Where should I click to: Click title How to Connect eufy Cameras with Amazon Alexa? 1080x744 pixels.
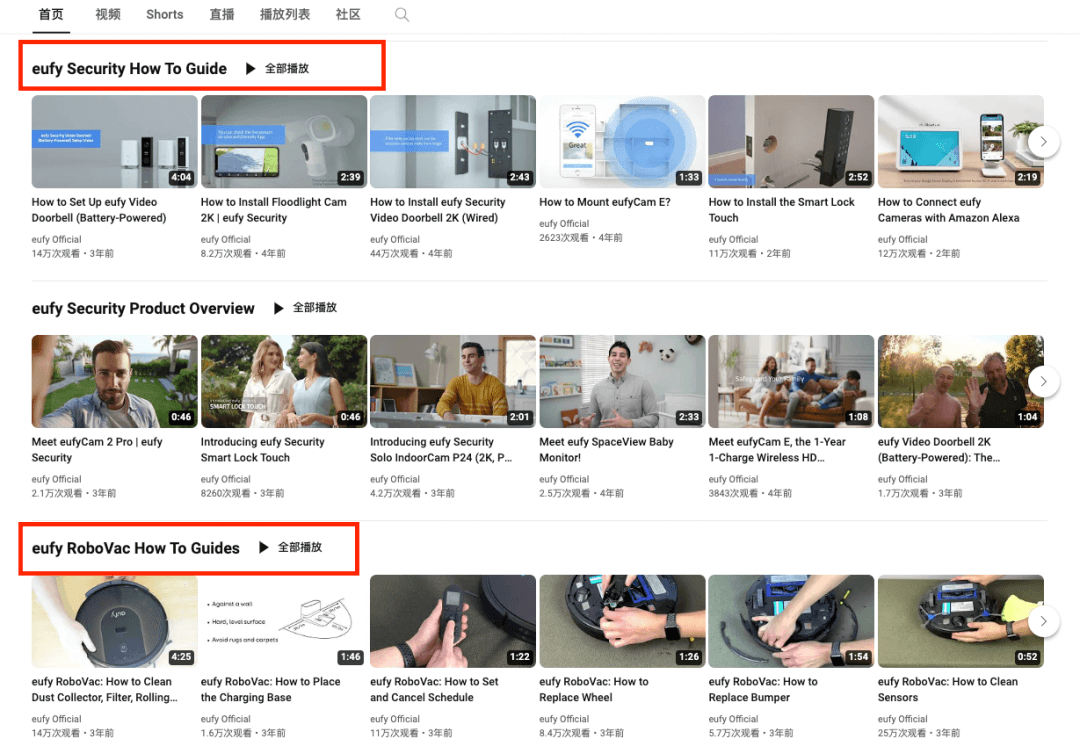click(948, 210)
